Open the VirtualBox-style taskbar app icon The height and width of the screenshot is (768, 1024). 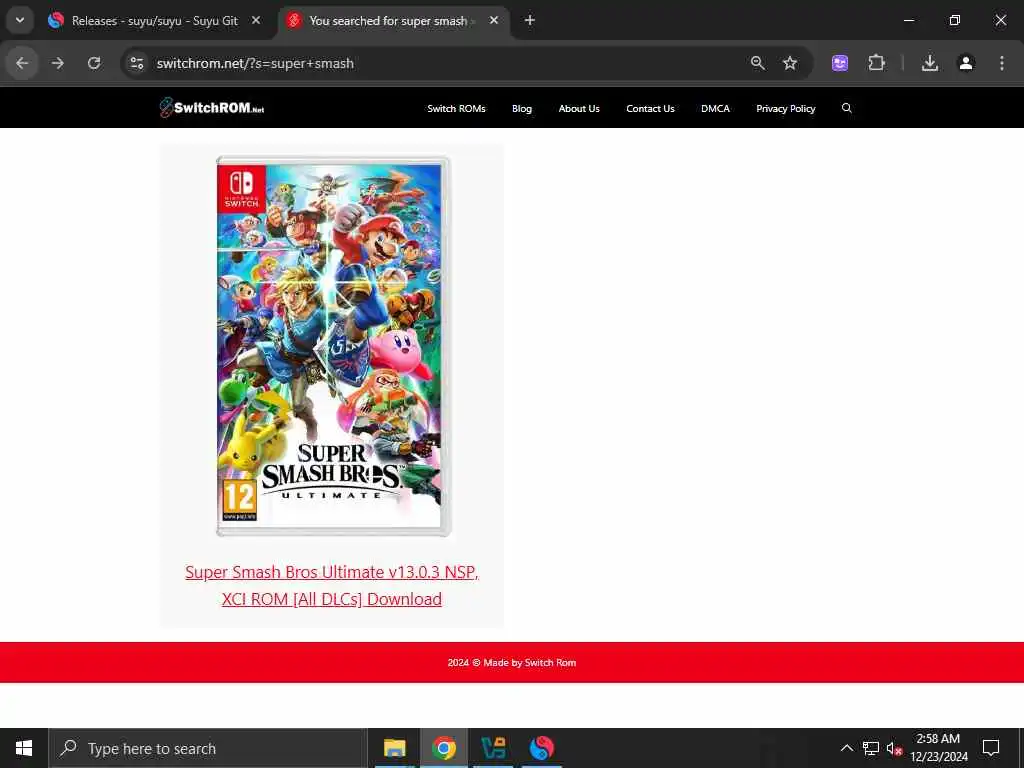[x=493, y=748]
